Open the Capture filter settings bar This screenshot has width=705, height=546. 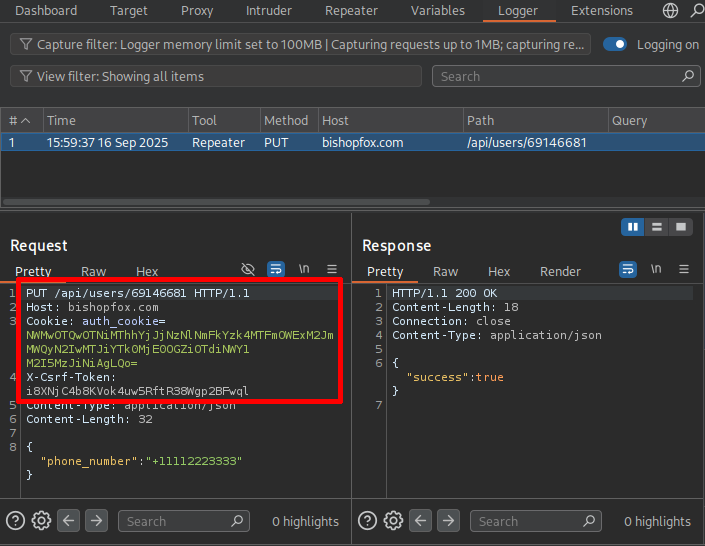click(300, 45)
